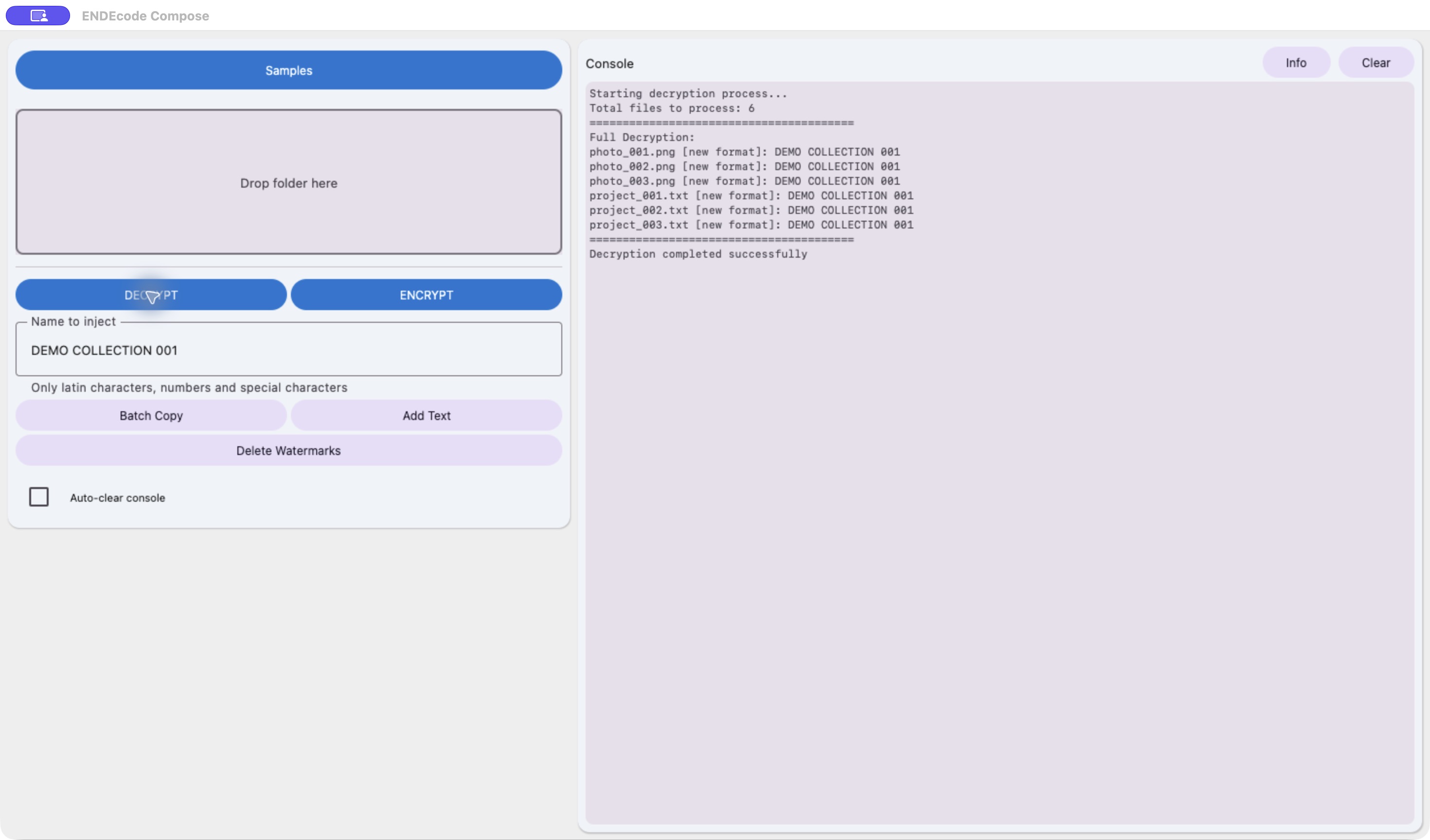Select Delete Watermarks
1430x840 pixels.
[x=288, y=451]
